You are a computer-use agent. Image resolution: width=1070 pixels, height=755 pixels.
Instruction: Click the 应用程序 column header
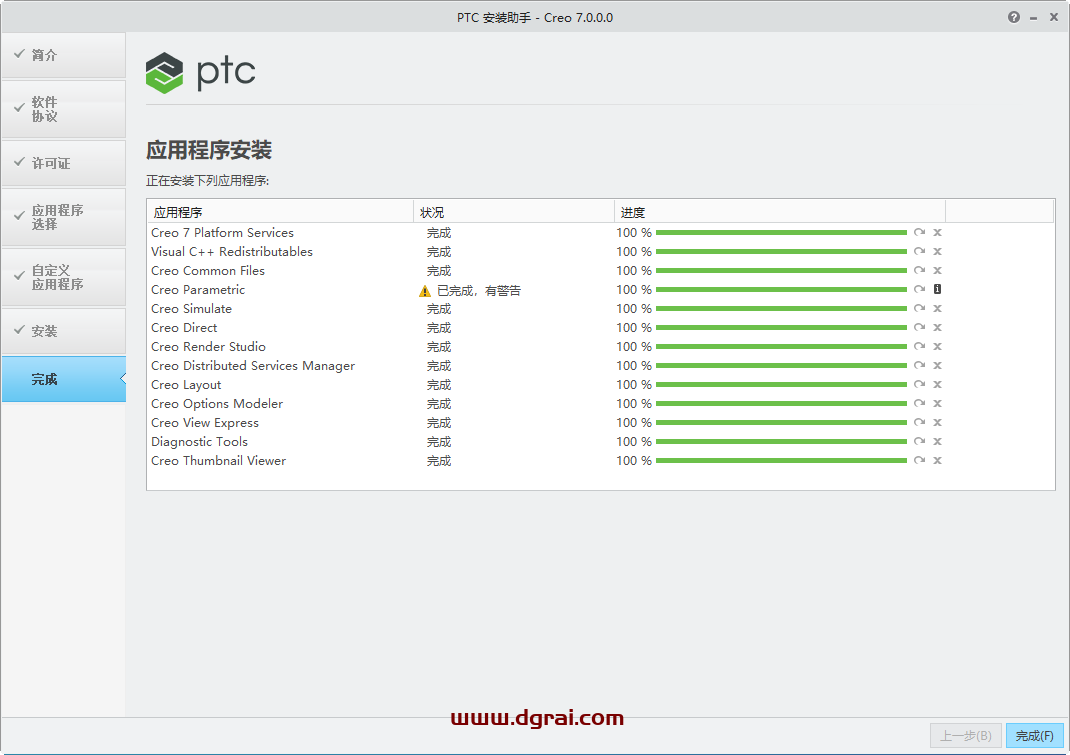coord(280,212)
